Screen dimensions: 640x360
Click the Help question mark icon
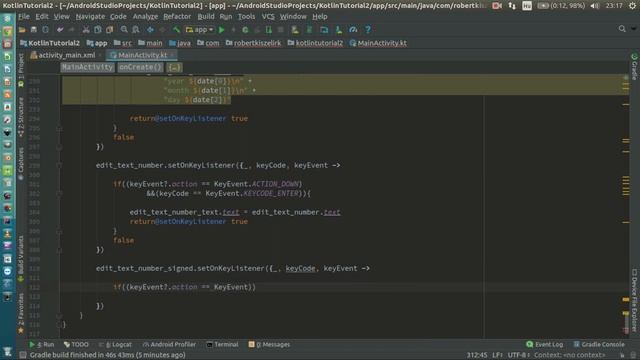click(x=368, y=30)
